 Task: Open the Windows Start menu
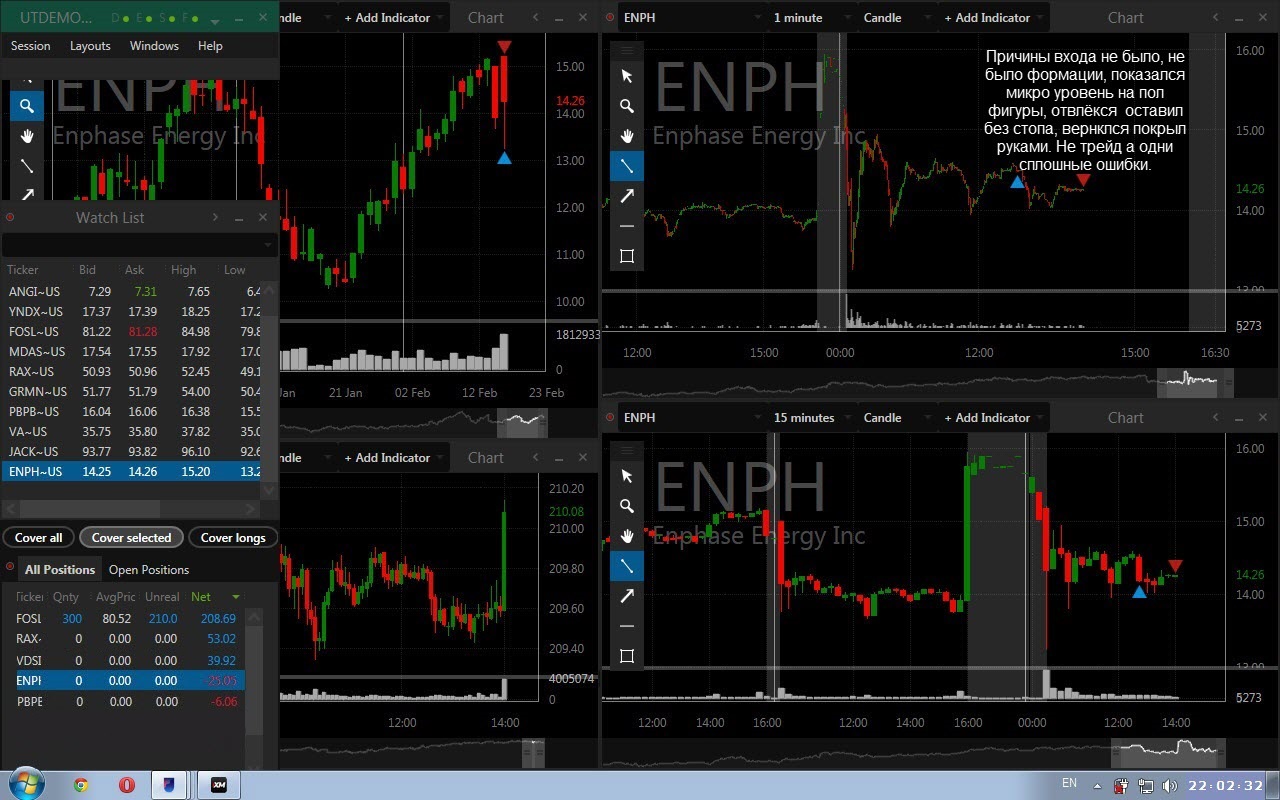pyautogui.click(x=25, y=785)
